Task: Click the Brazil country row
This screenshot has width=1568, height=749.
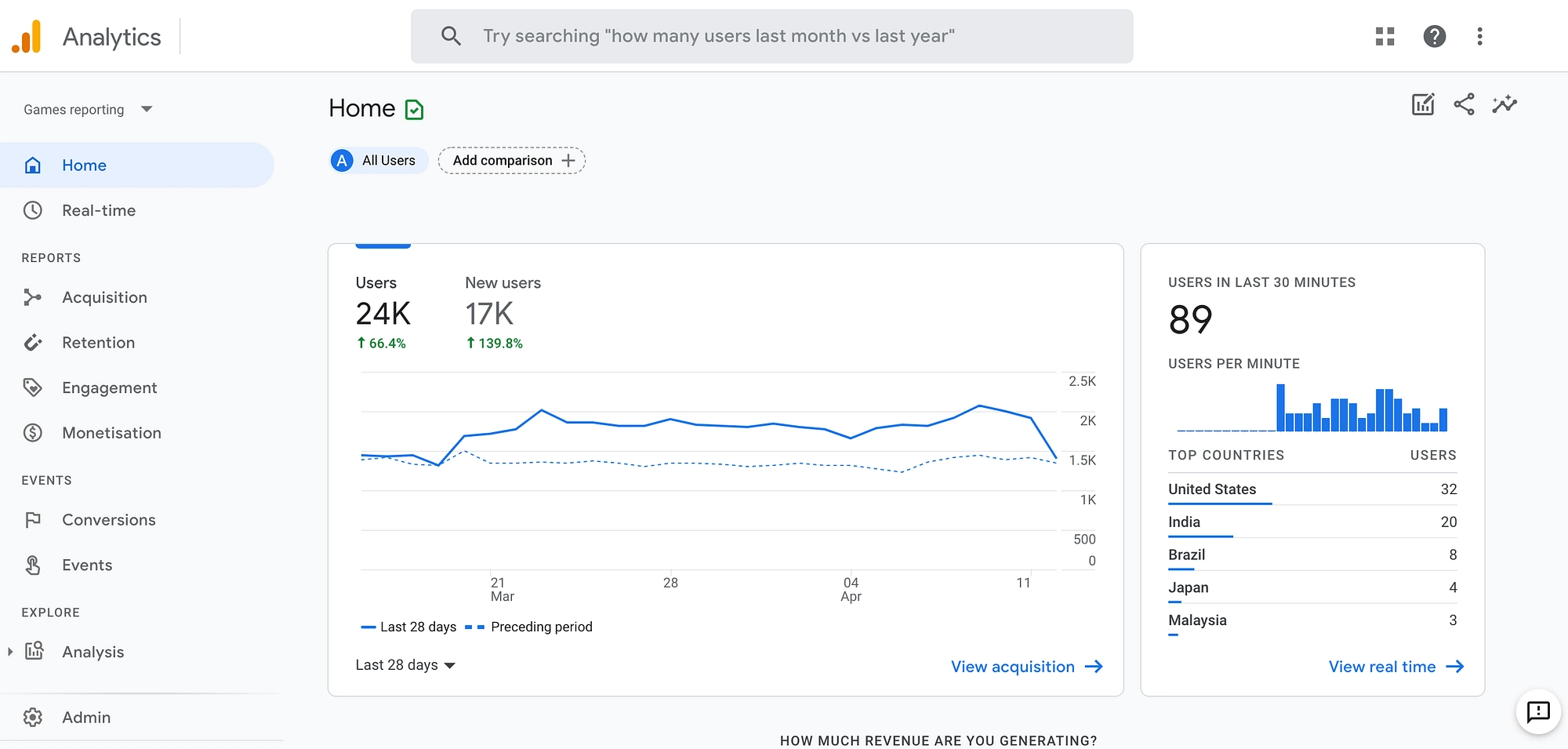Action: pos(1312,555)
